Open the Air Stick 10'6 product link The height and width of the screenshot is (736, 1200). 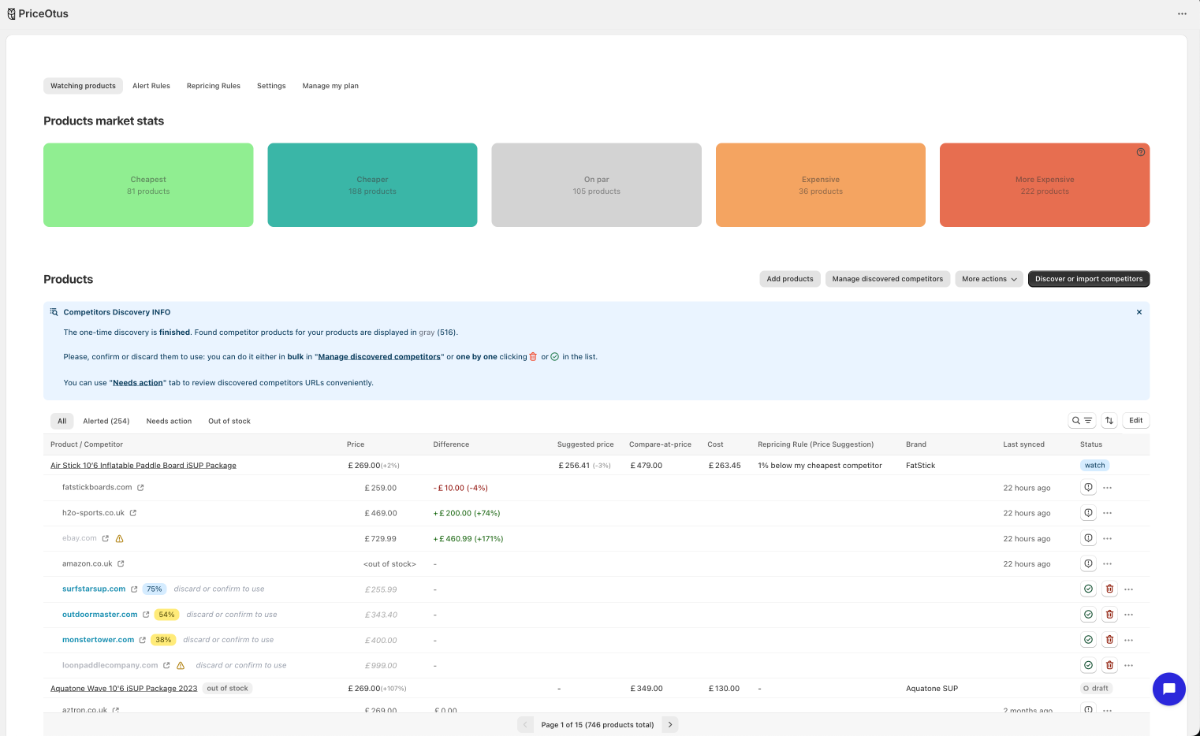click(x=143, y=465)
